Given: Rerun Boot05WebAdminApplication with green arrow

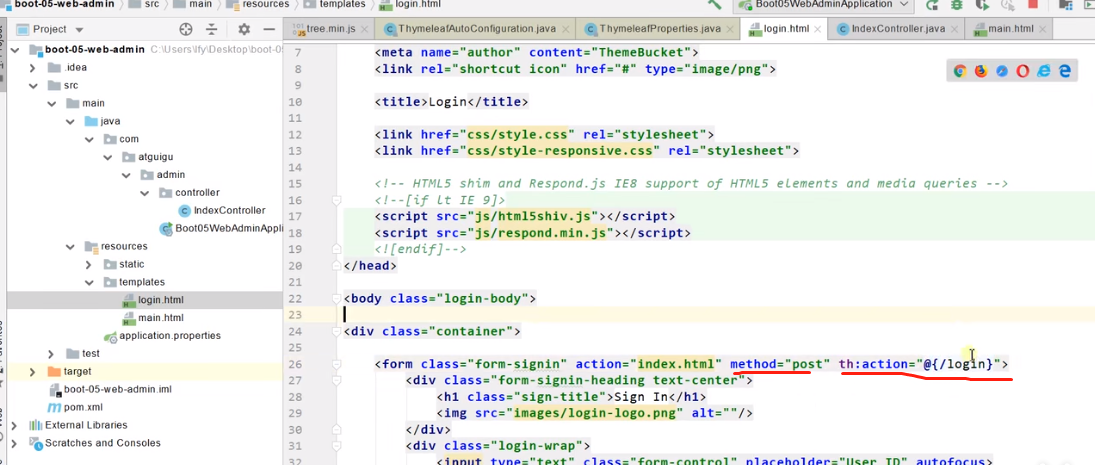Looking at the screenshot, I should pyautogui.click(x=932, y=5).
